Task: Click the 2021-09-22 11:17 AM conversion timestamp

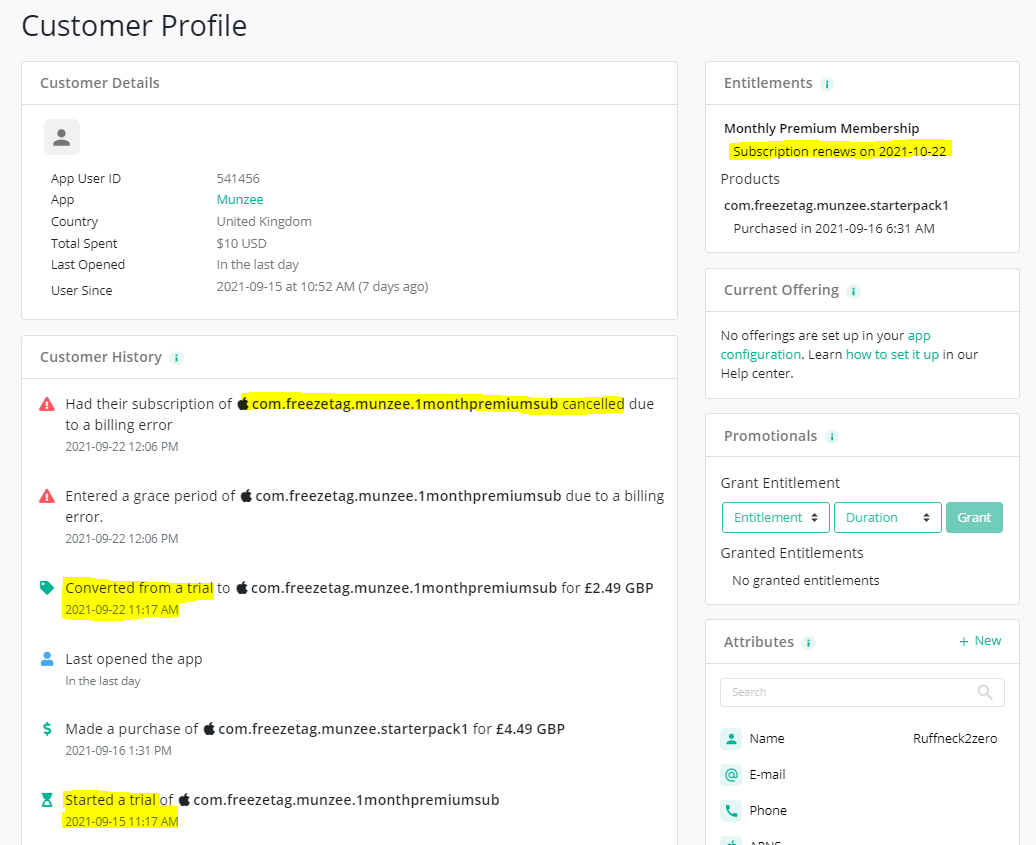Action: (122, 610)
